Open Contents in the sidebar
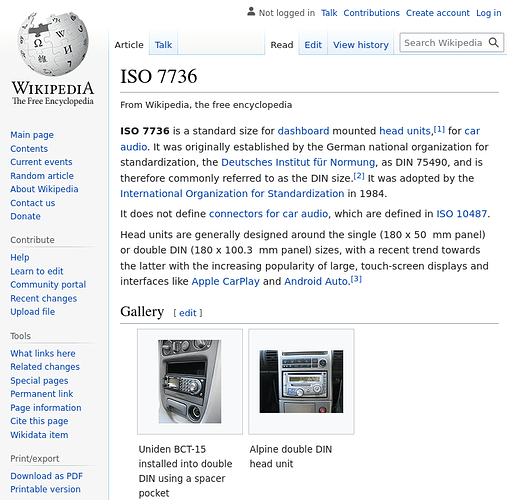This screenshot has height=500, width=507. (x=29, y=149)
